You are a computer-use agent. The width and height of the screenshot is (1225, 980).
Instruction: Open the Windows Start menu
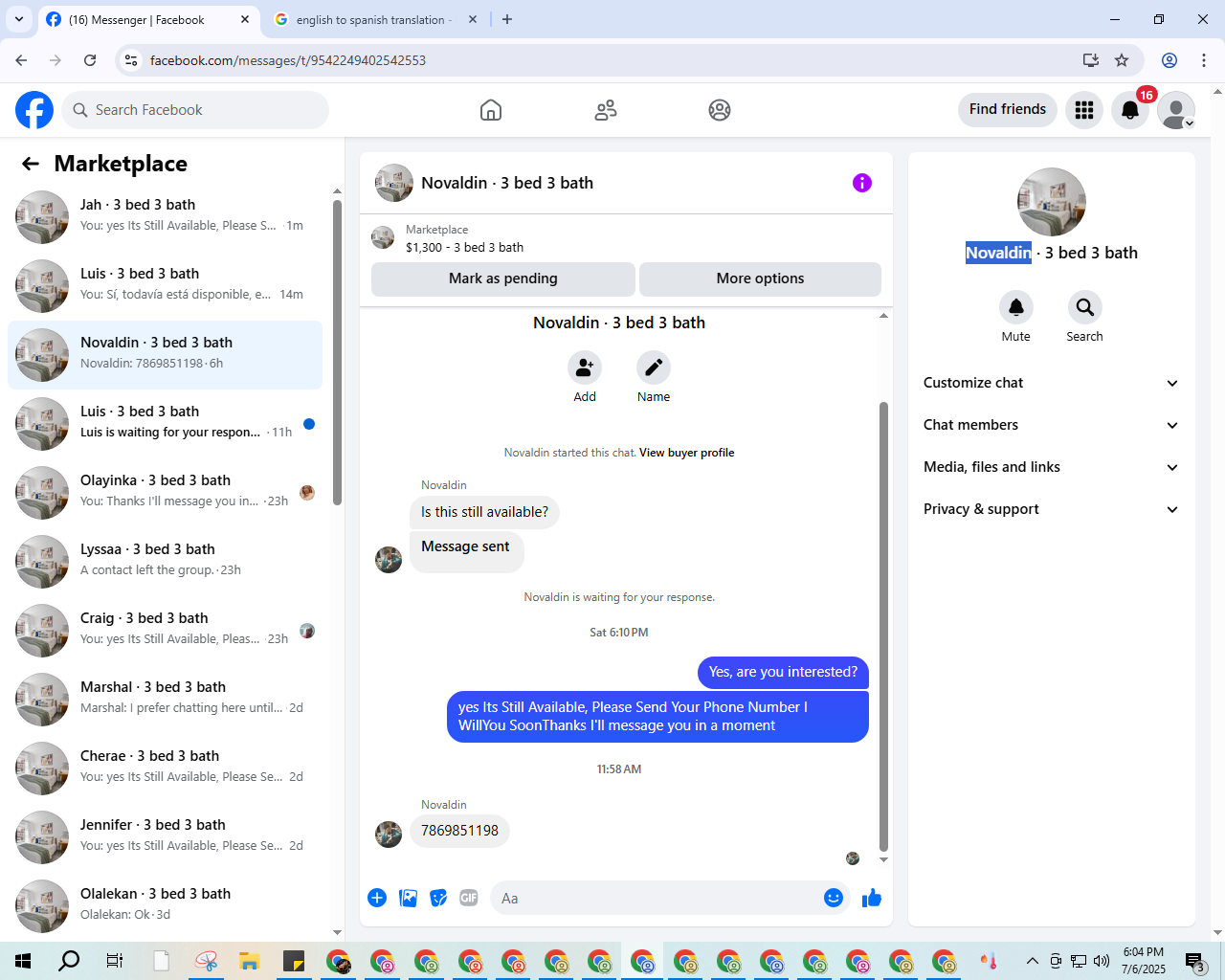click(23, 961)
